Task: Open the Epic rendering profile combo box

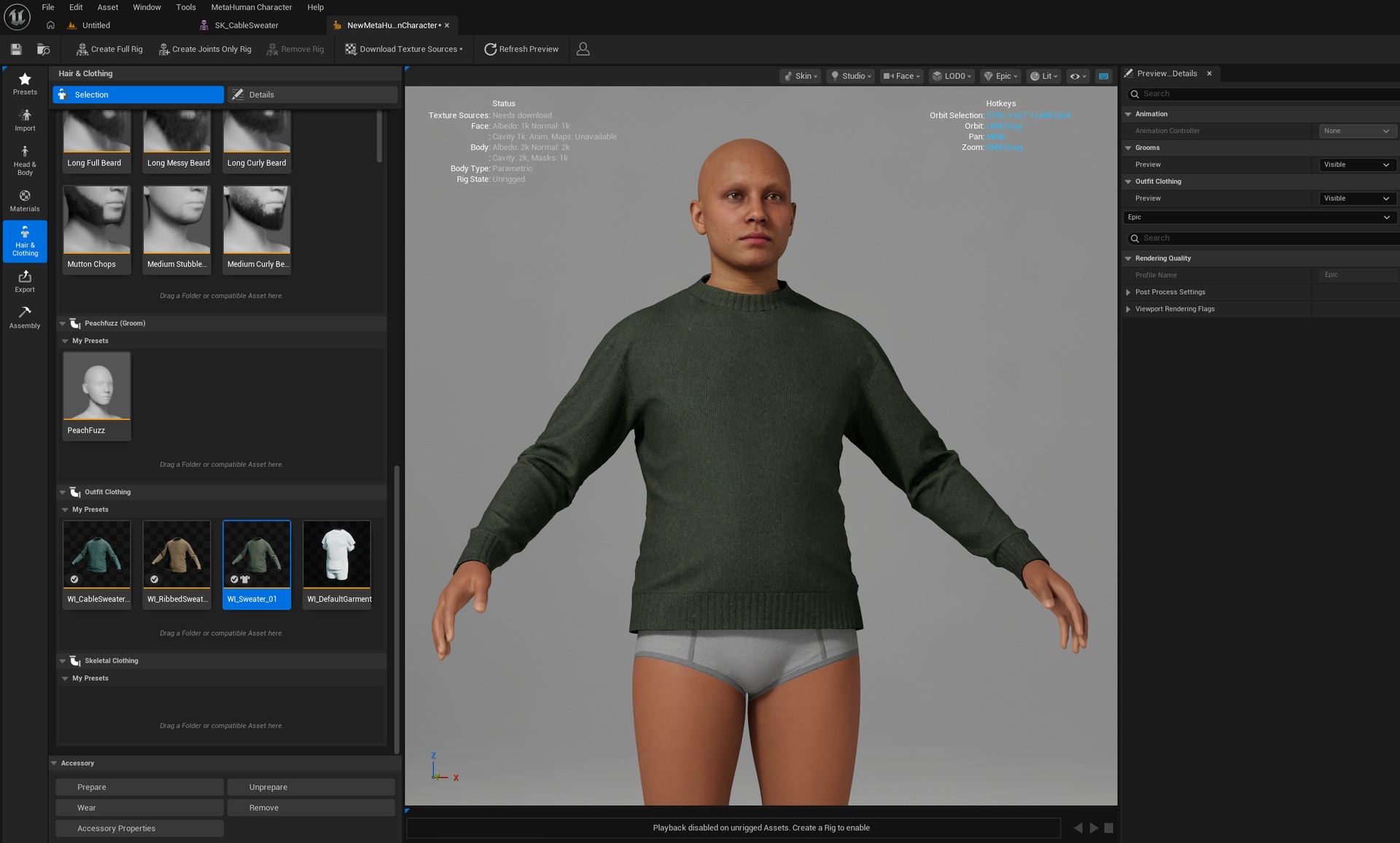Action: point(1259,217)
